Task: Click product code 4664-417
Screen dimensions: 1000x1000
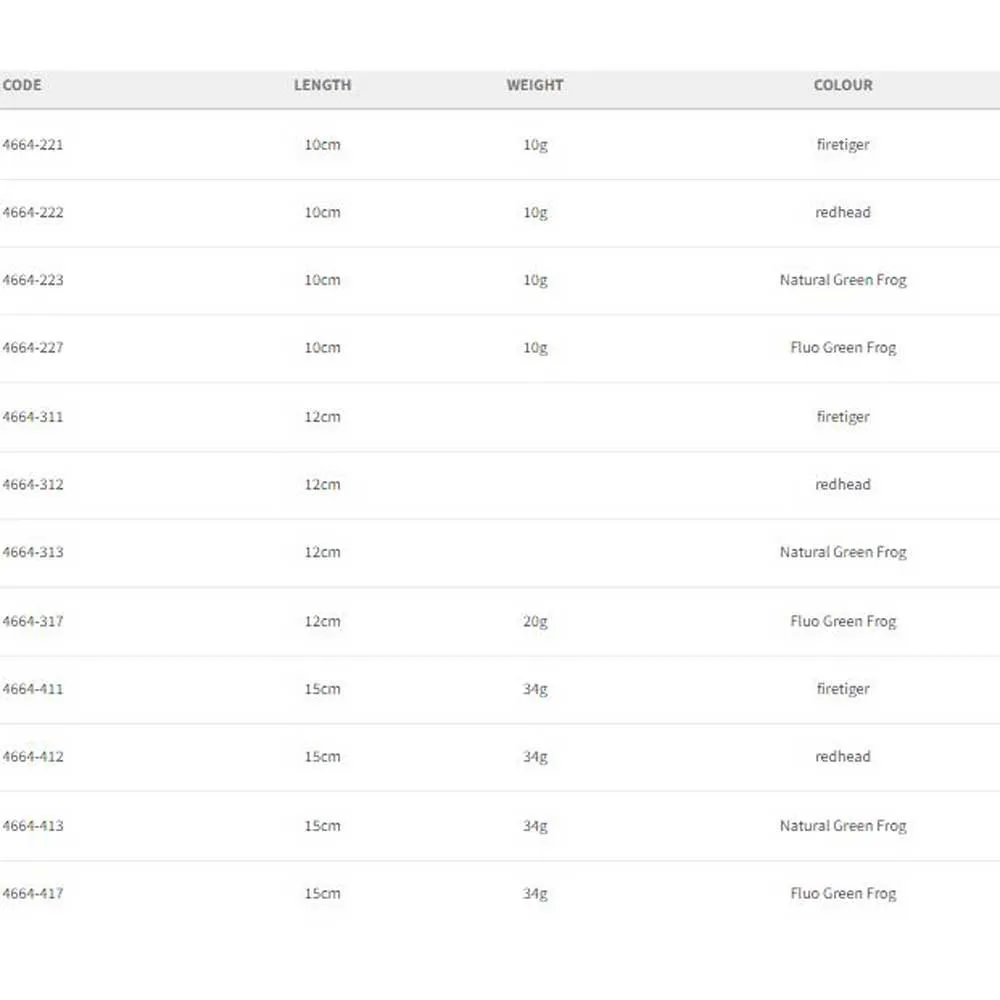Action: [33, 894]
